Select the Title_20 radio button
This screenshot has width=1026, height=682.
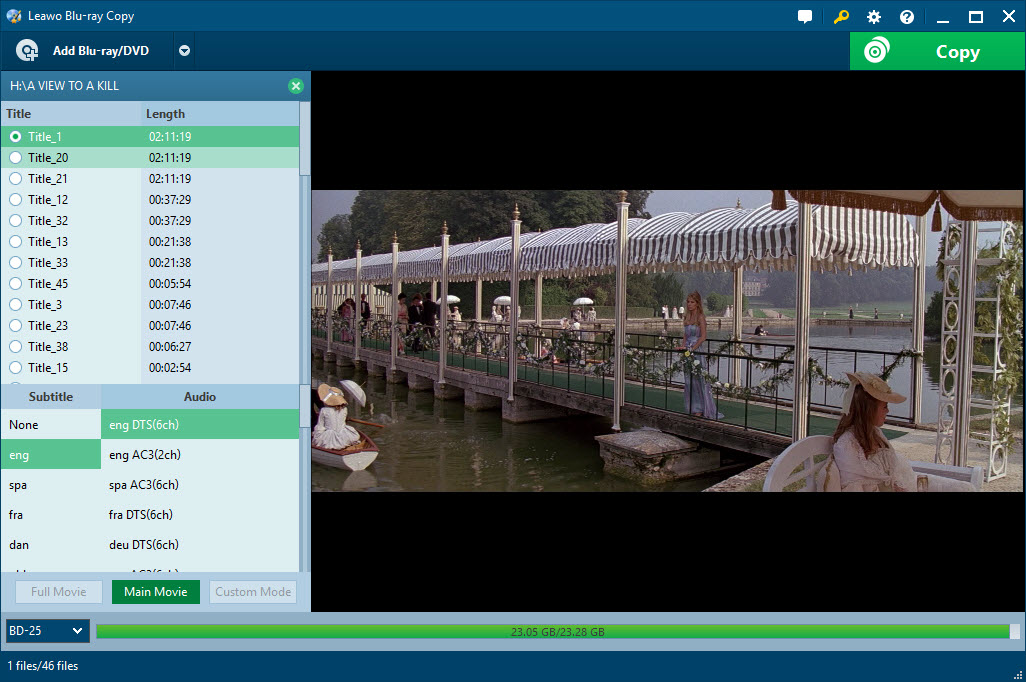coord(16,157)
